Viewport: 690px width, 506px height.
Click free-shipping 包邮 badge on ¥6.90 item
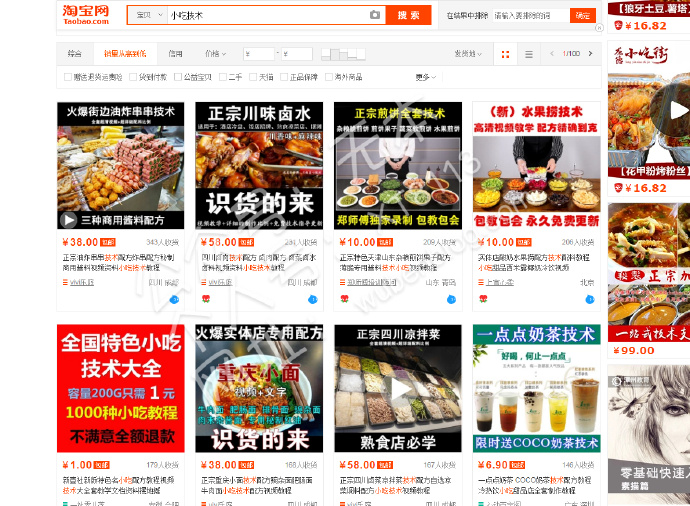click(x=517, y=465)
